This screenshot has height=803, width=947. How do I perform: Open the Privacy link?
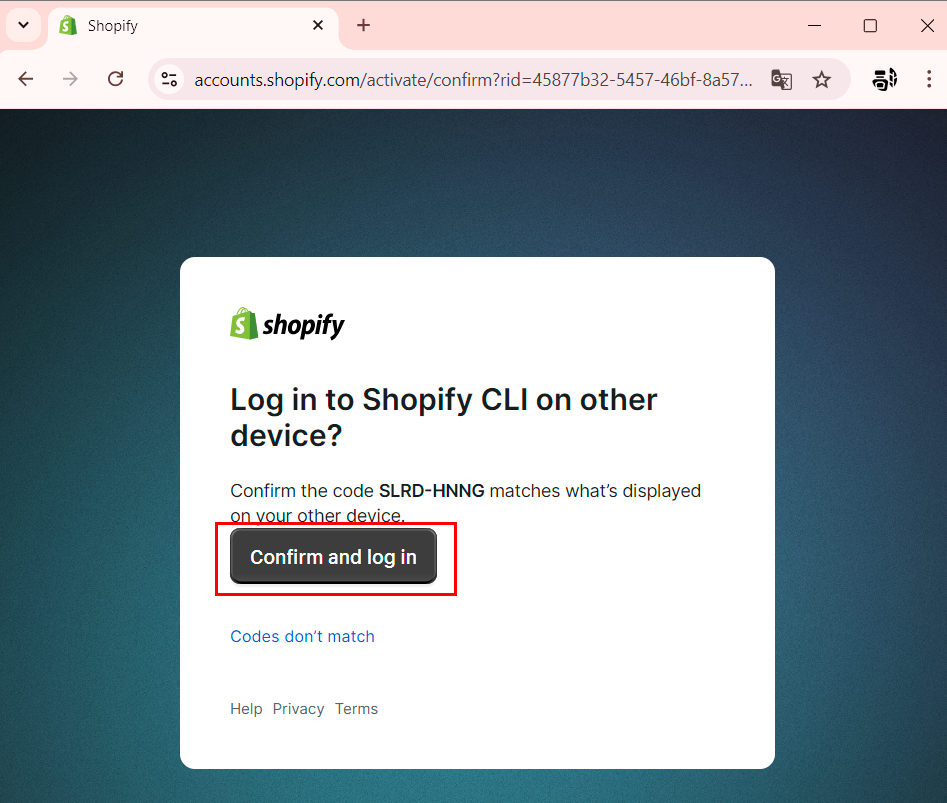click(x=298, y=709)
